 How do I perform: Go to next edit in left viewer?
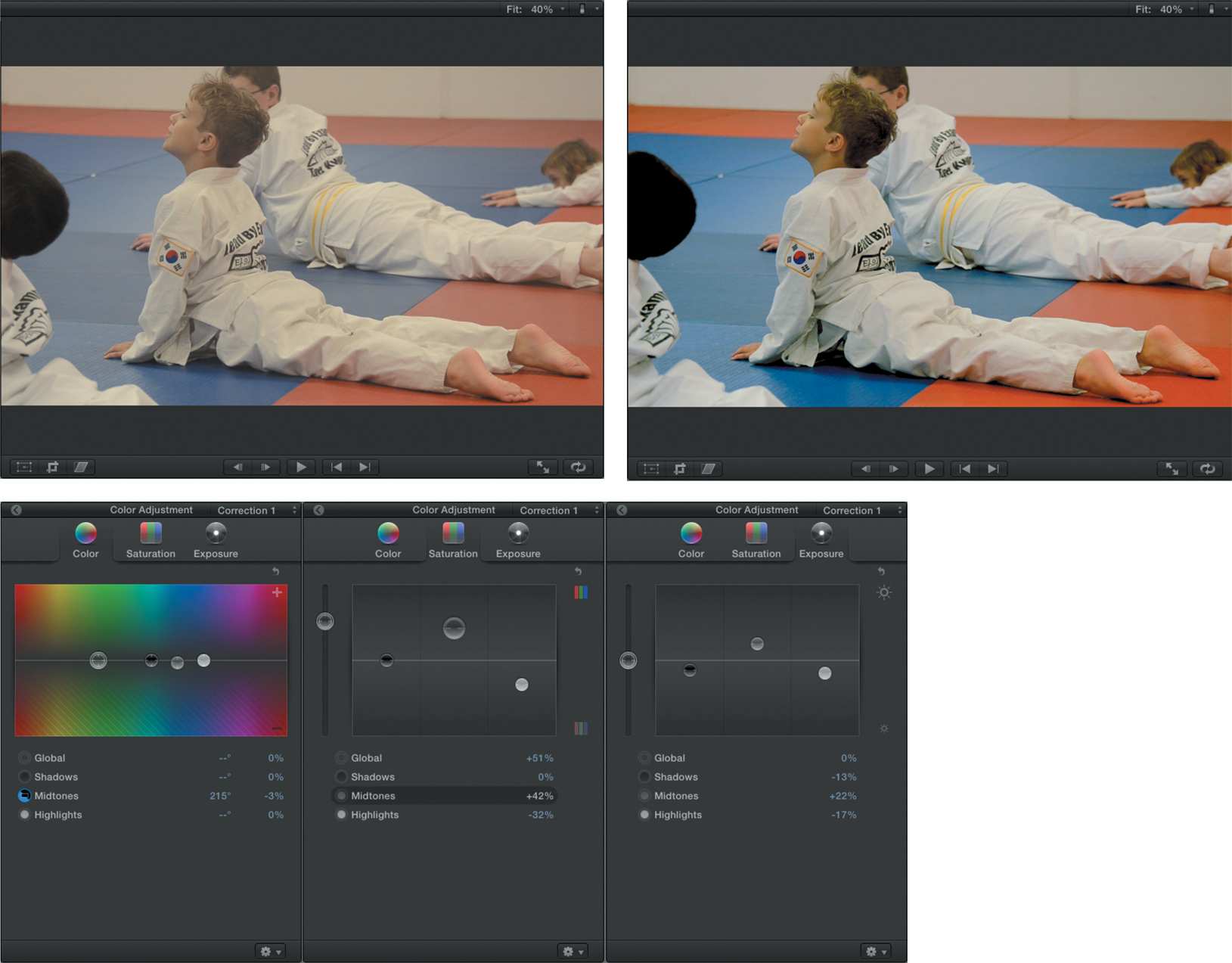pos(365,467)
